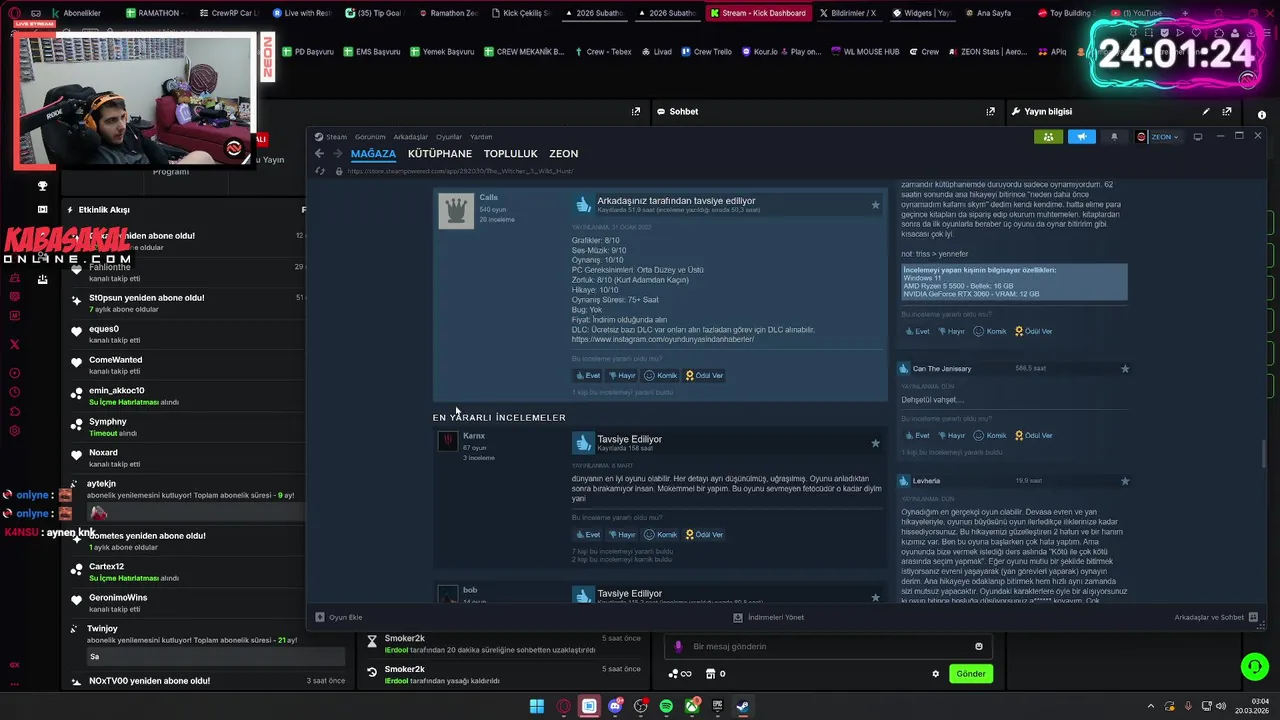Vote Hayır on the RTX 3060 specs review
Image resolution: width=1280 pixels, height=720 pixels.
[951, 332]
